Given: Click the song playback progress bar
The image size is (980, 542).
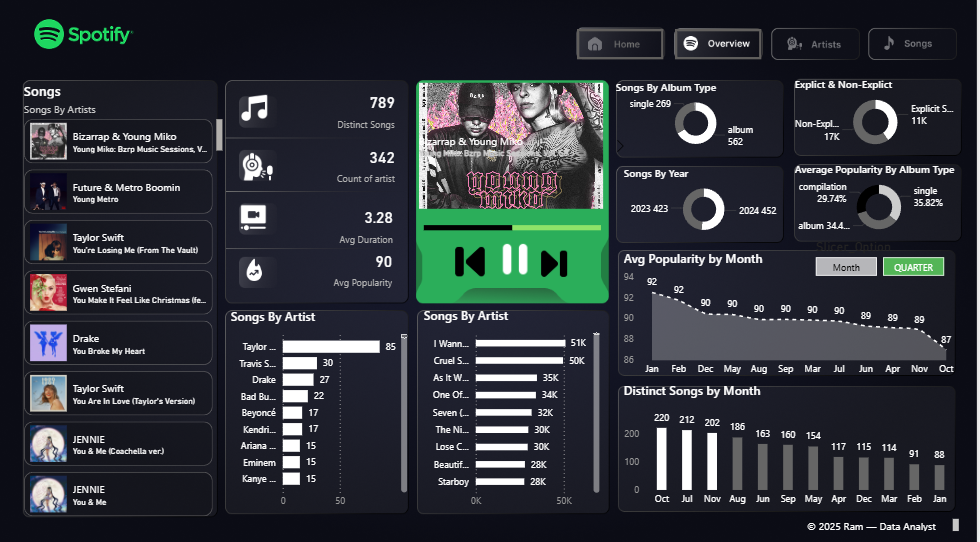Looking at the screenshot, I should (511, 228).
